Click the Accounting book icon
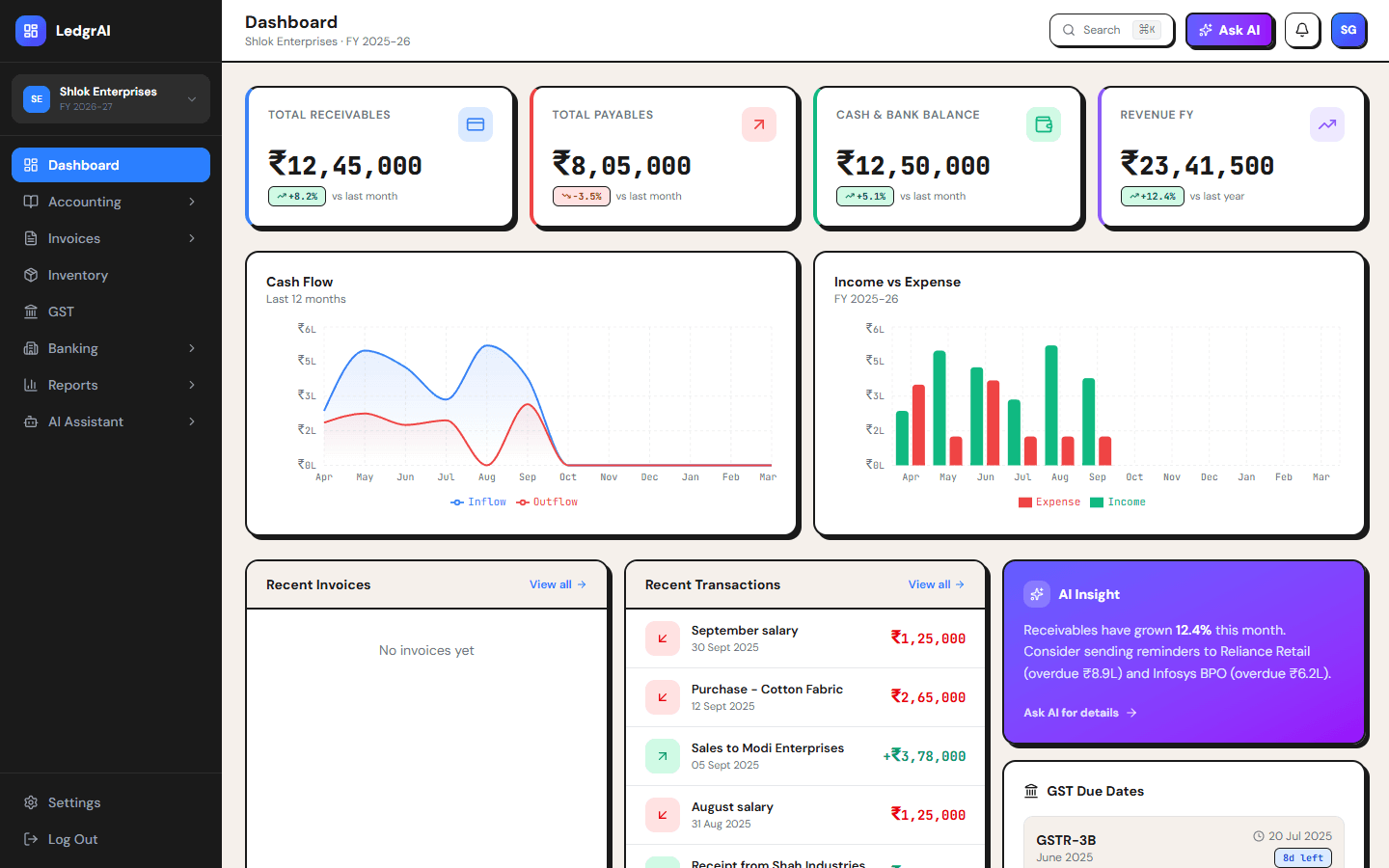The width and height of the screenshot is (1389, 868). click(31, 202)
